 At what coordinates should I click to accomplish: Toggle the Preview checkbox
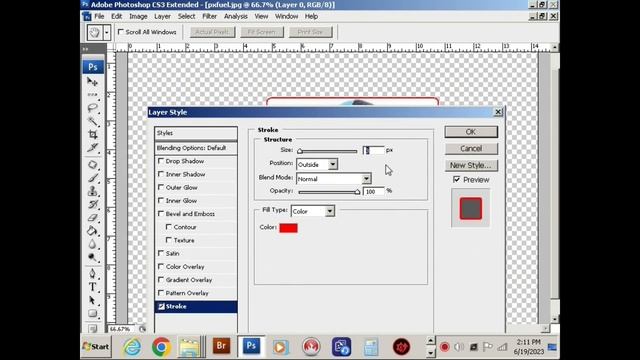click(x=457, y=180)
